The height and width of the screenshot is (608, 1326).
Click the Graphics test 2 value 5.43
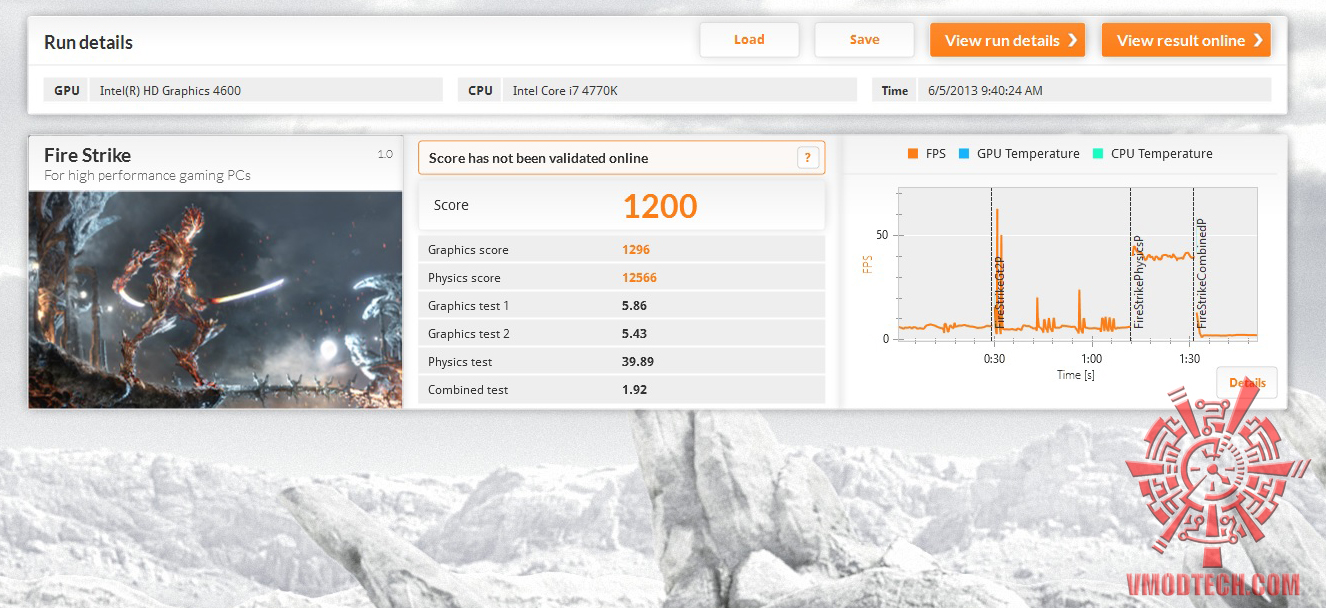click(x=634, y=334)
